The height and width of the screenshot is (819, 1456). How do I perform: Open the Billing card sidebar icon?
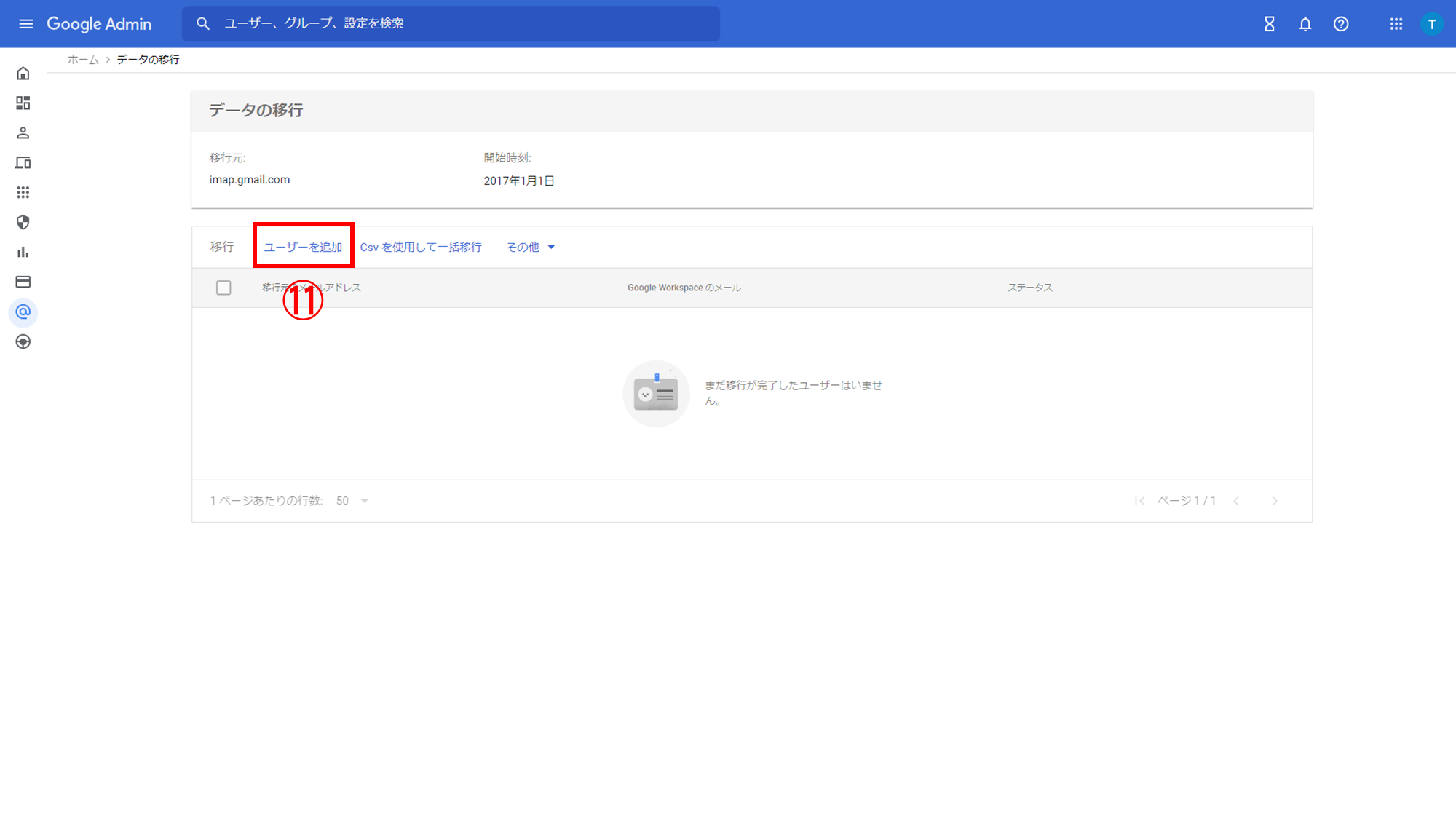pos(23,282)
